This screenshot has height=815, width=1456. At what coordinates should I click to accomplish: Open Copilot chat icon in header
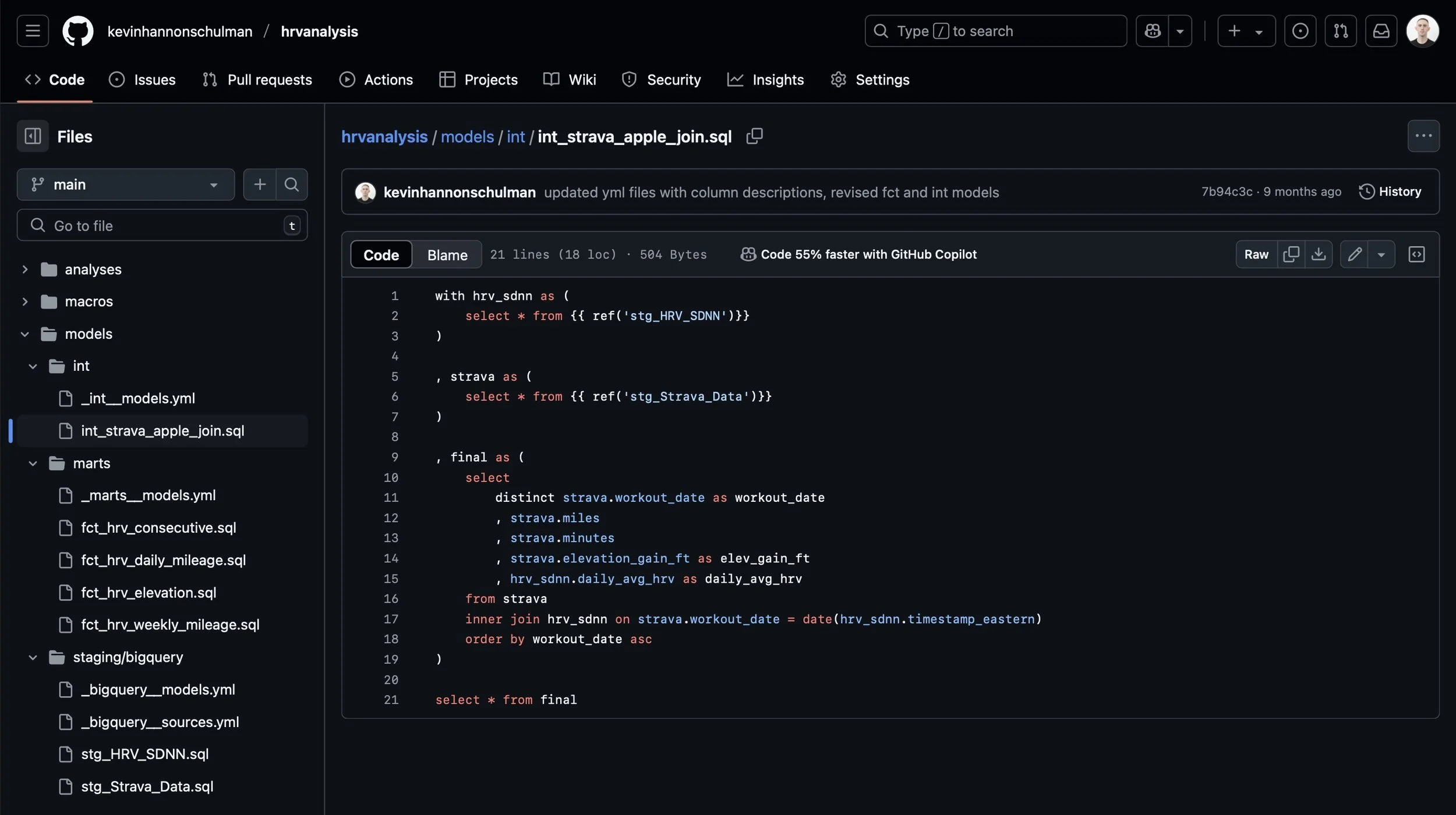tap(1152, 31)
